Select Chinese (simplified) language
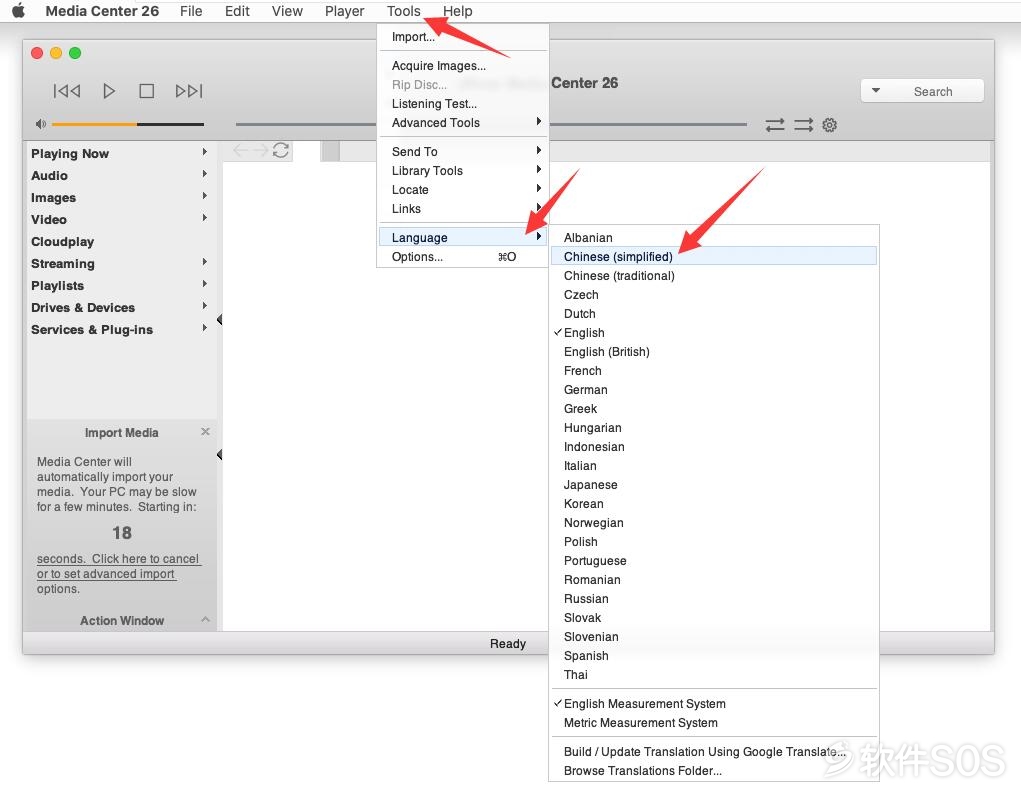Viewport: 1021px width, 790px height. [714, 257]
